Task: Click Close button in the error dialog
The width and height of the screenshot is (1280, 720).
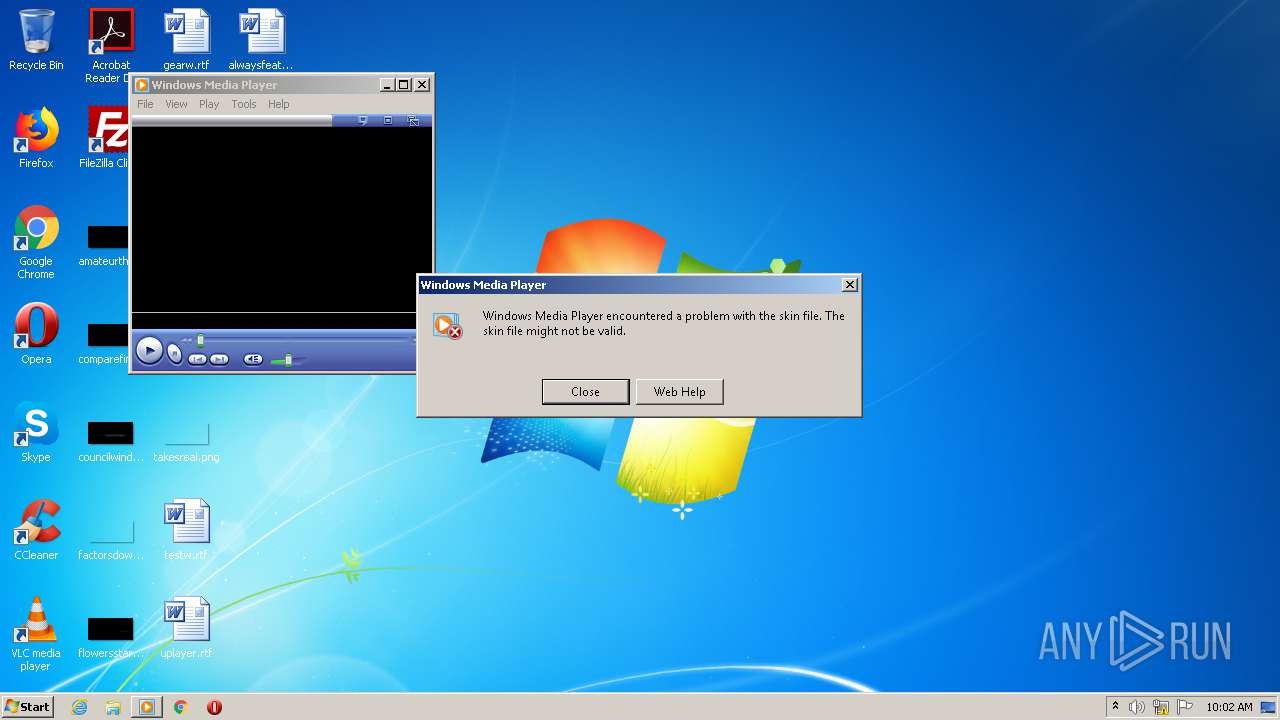Action: click(x=585, y=392)
